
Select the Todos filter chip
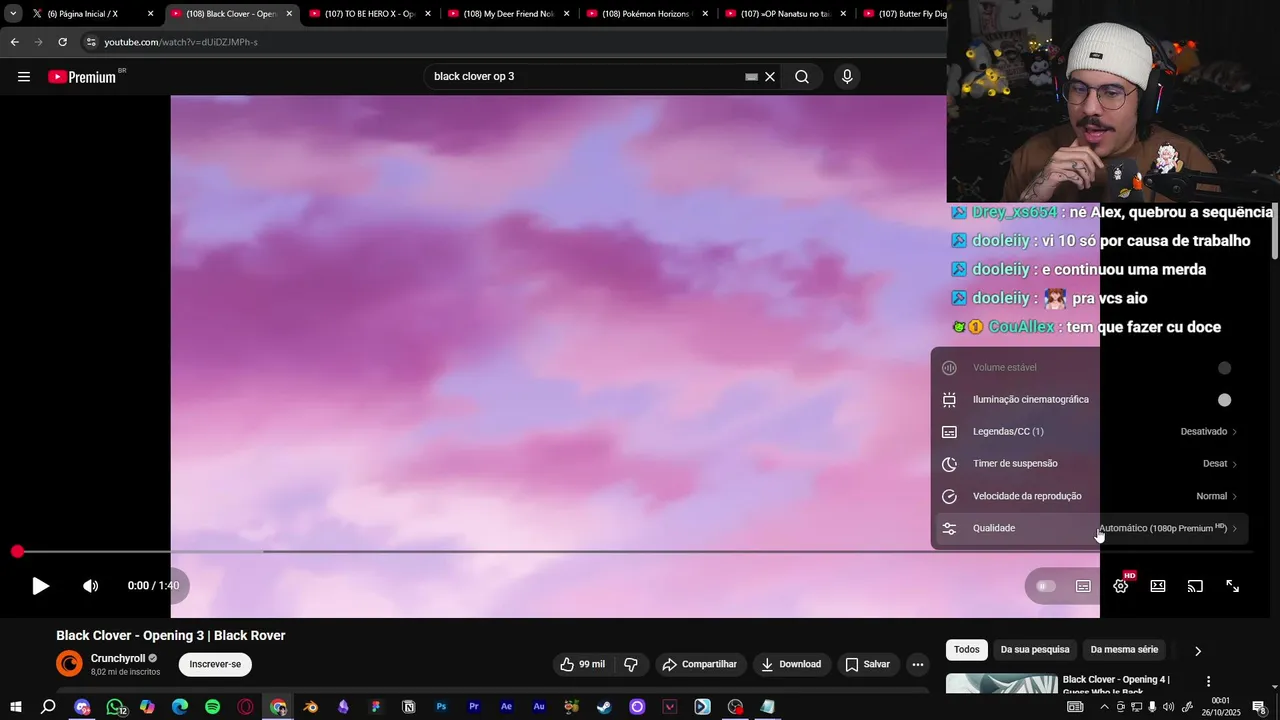click(x=967, y=650)
